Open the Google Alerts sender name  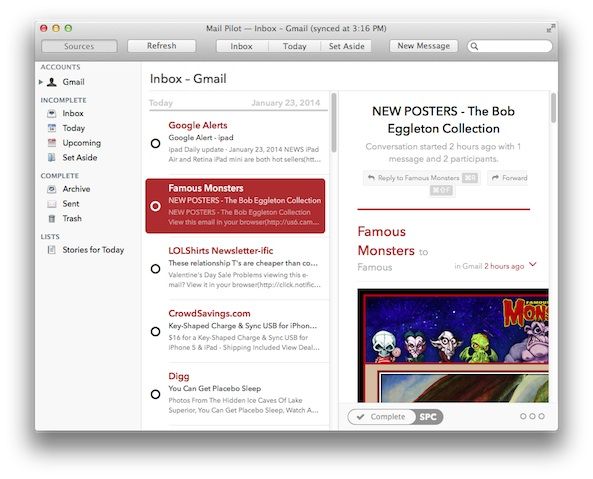198,125
